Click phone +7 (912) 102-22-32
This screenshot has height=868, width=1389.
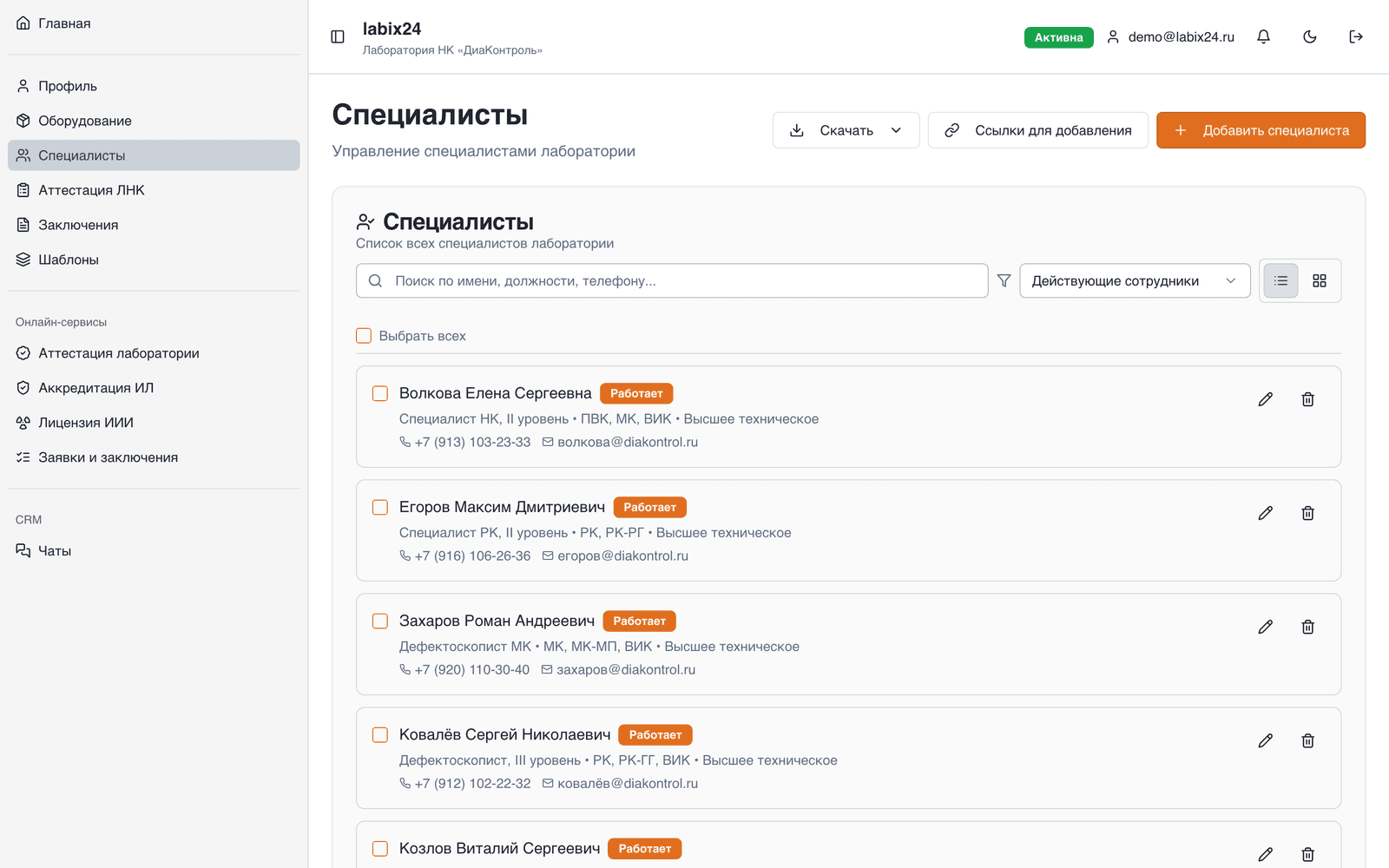(x=472, y=783)
